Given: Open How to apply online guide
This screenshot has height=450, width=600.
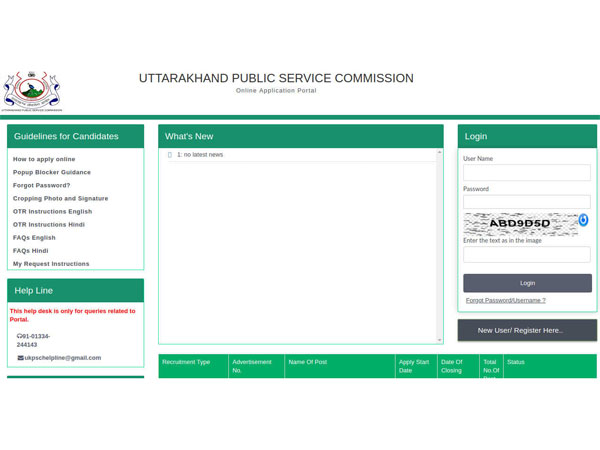Looking at the screenshot, I should (x=44, y=159).
